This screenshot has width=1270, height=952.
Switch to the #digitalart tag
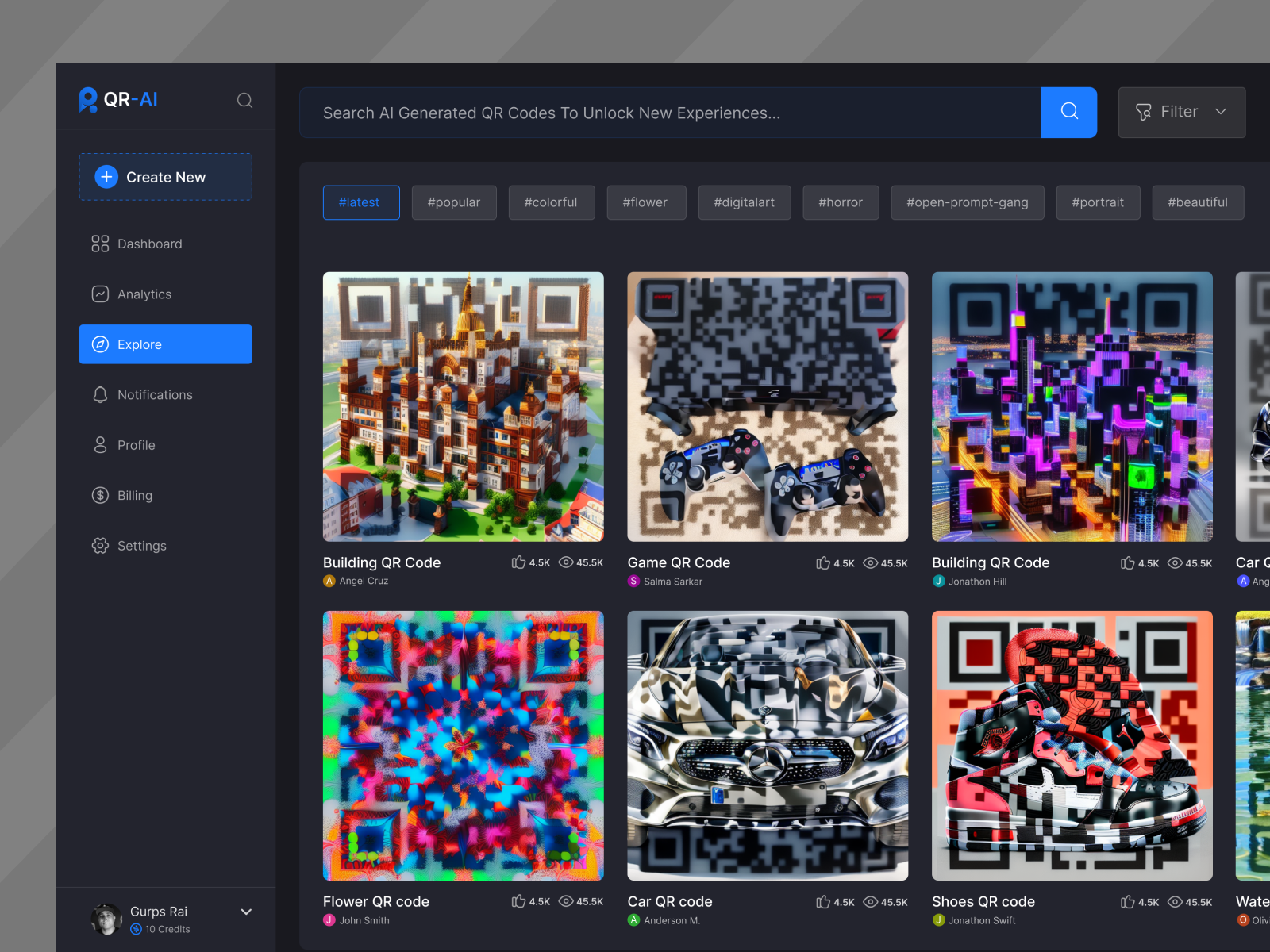tap(744, 202)
